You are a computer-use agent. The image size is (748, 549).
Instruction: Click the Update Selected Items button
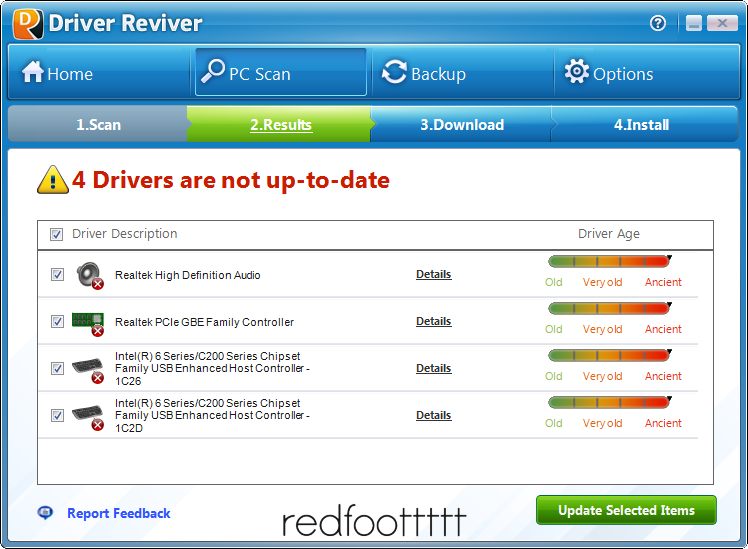[626, 510]
